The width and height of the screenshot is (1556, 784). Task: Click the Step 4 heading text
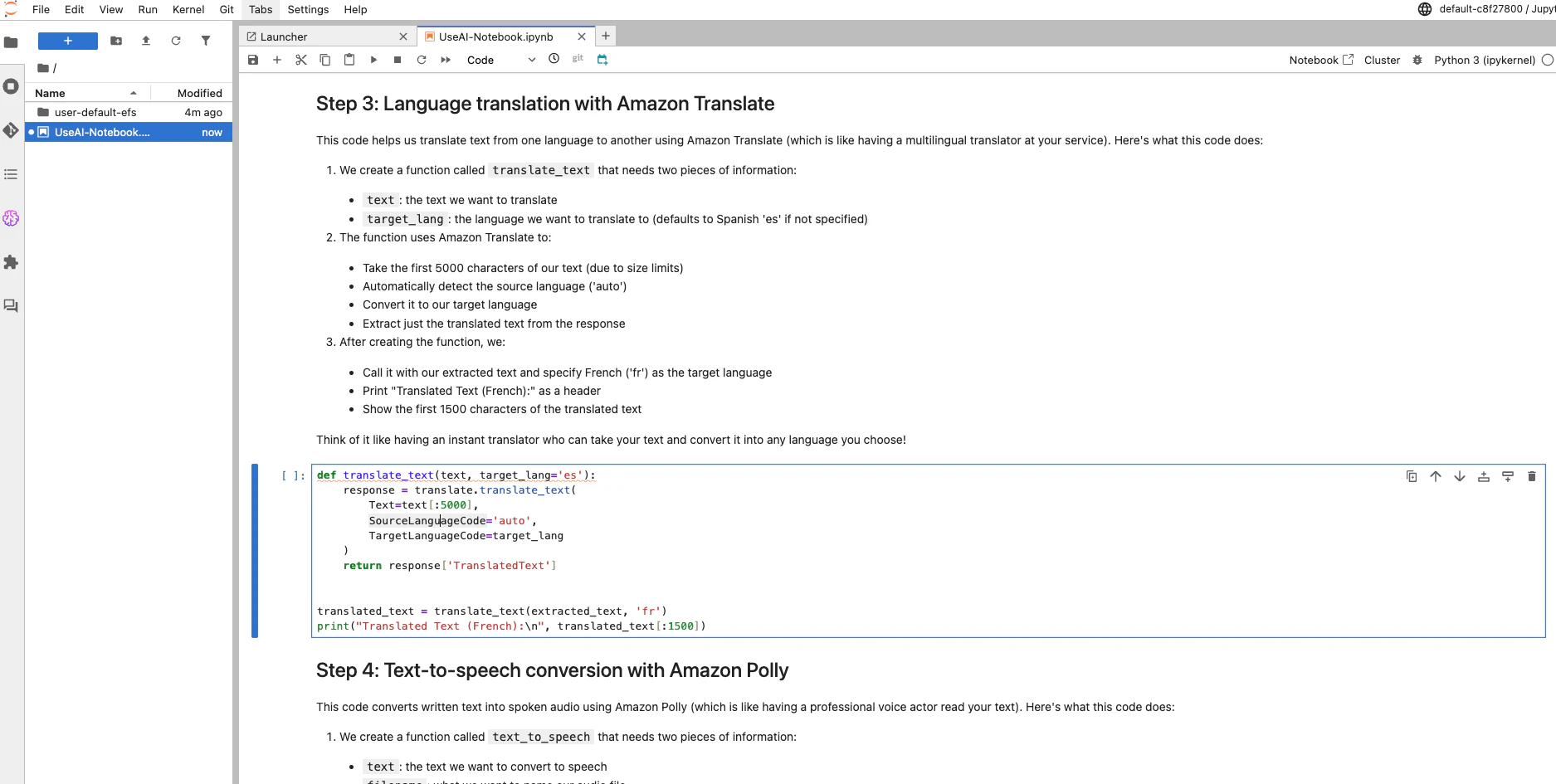click(552, 670)
